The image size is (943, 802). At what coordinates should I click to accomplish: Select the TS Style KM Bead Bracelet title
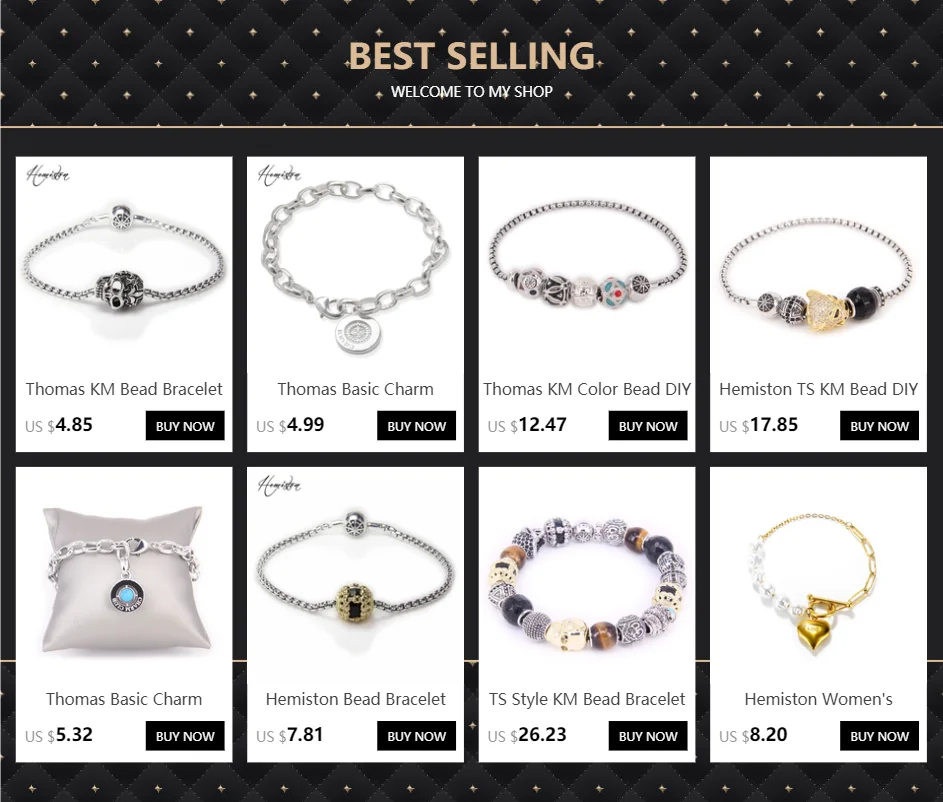click(x=587, y=699)
